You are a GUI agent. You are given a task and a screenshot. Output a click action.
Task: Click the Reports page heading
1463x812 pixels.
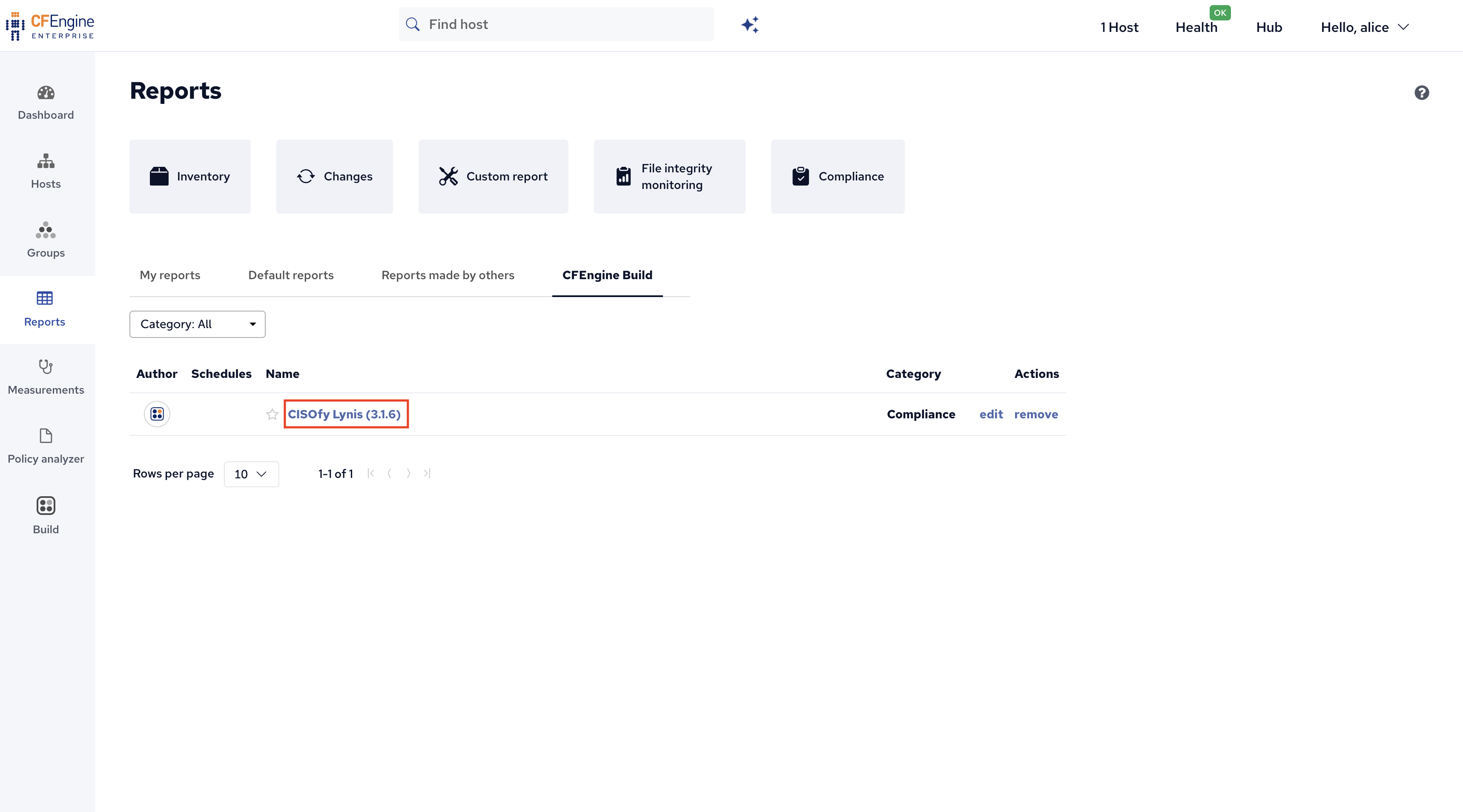[175, 91]
